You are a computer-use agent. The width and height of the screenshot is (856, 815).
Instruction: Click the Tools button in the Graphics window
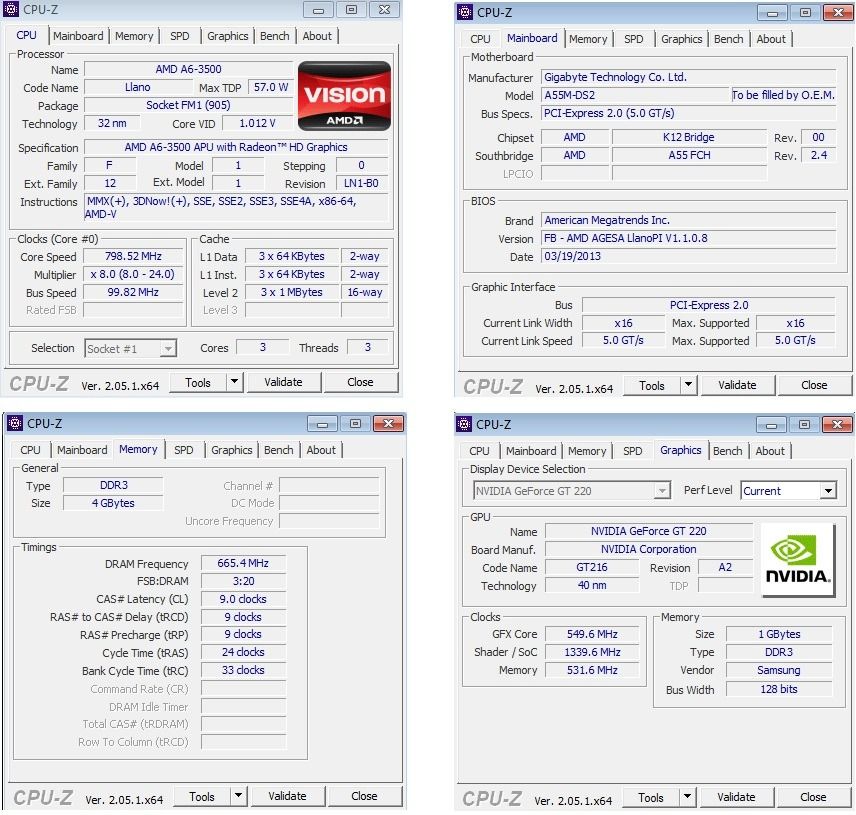click(x=651, y=798)
